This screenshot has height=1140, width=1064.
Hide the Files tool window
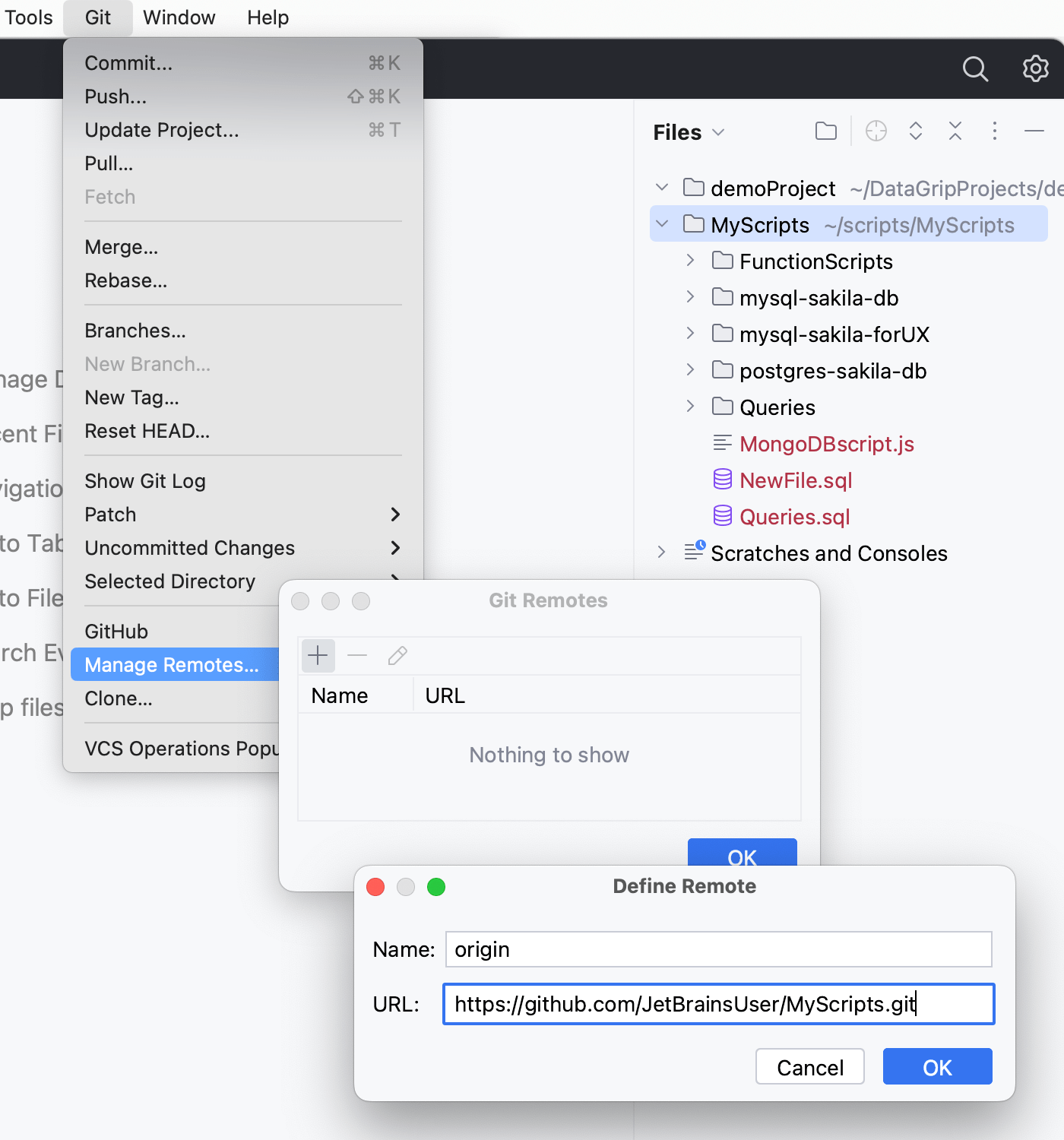tap(1034, 131)
